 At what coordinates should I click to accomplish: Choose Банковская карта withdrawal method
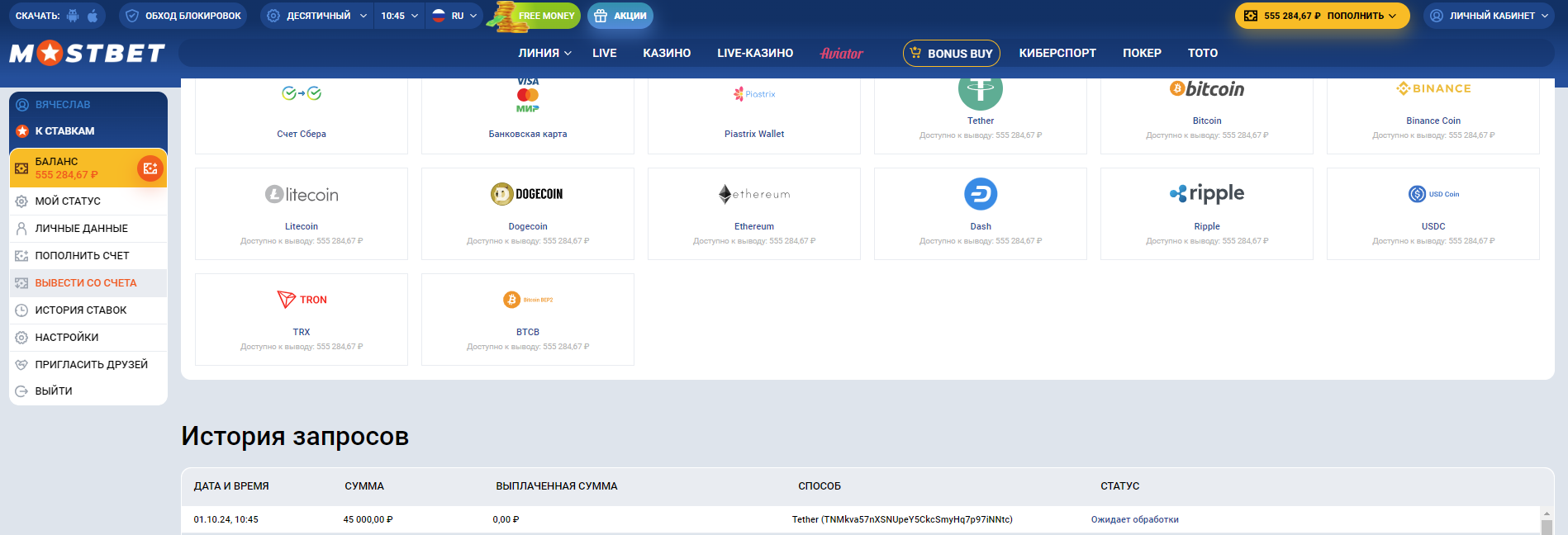point(528,116)
